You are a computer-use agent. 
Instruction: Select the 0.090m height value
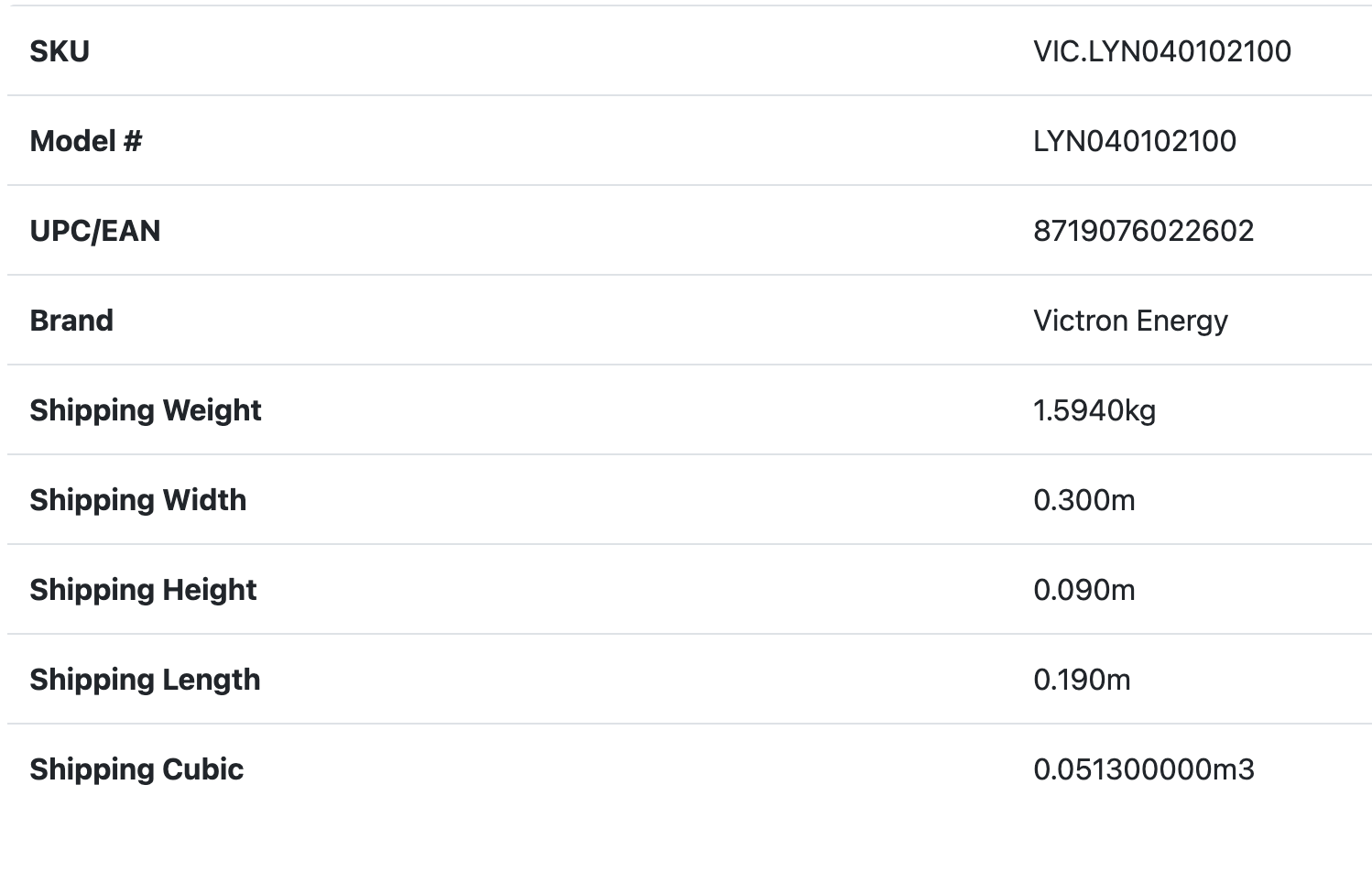coord(1083,590)
